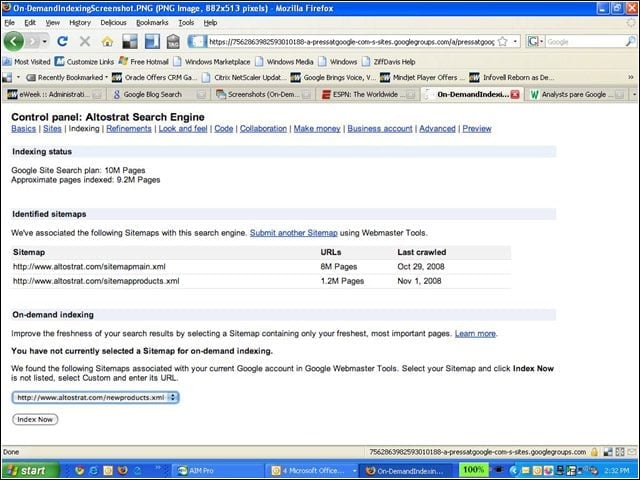Open Infovell Reborn bookmark

point(512,77)
